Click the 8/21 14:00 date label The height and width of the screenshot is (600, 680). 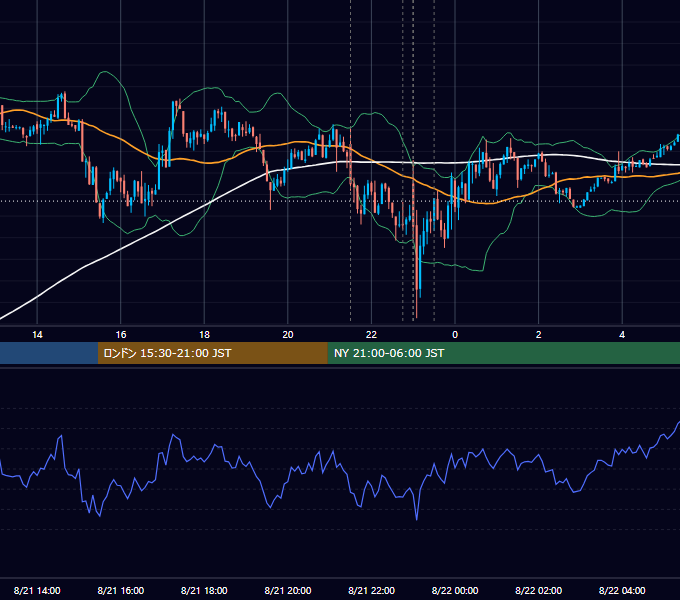(x=37, y=590)
